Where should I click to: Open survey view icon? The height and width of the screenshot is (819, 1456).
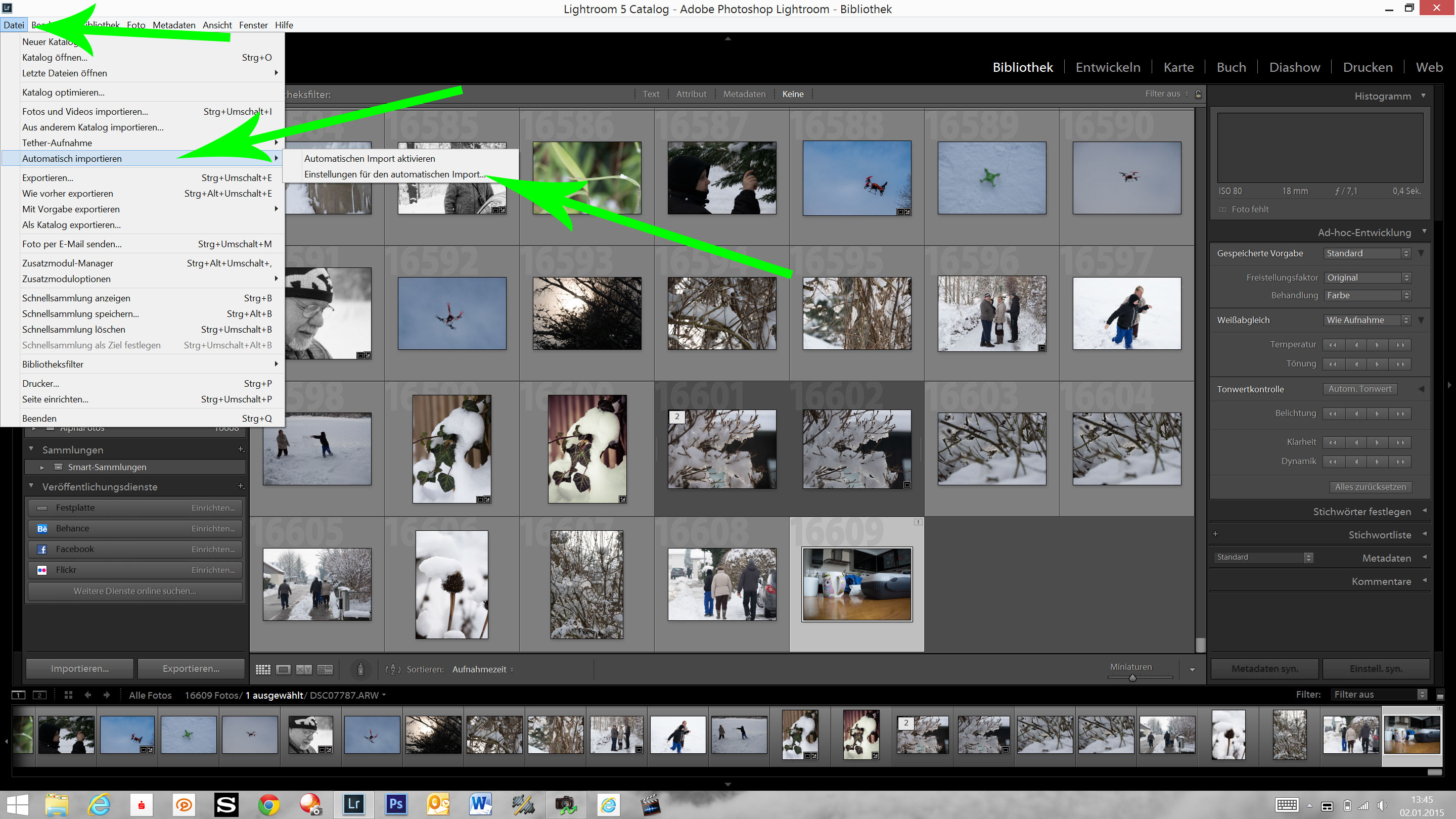click(x=325, y=669)
